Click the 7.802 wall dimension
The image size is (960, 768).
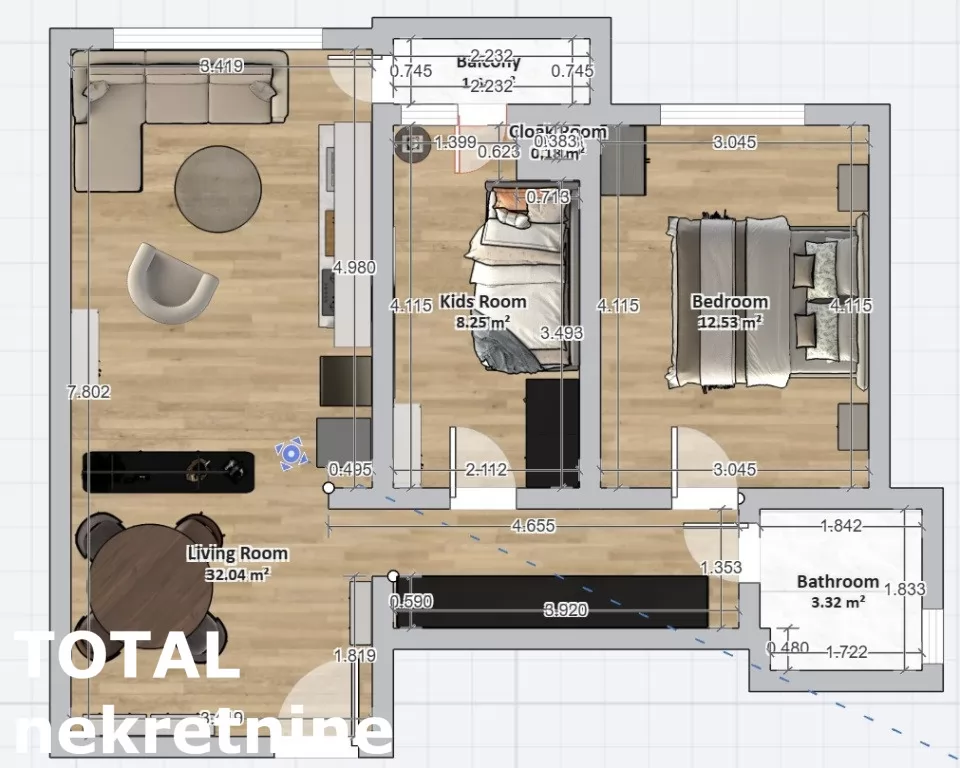(x=89, y=392)
